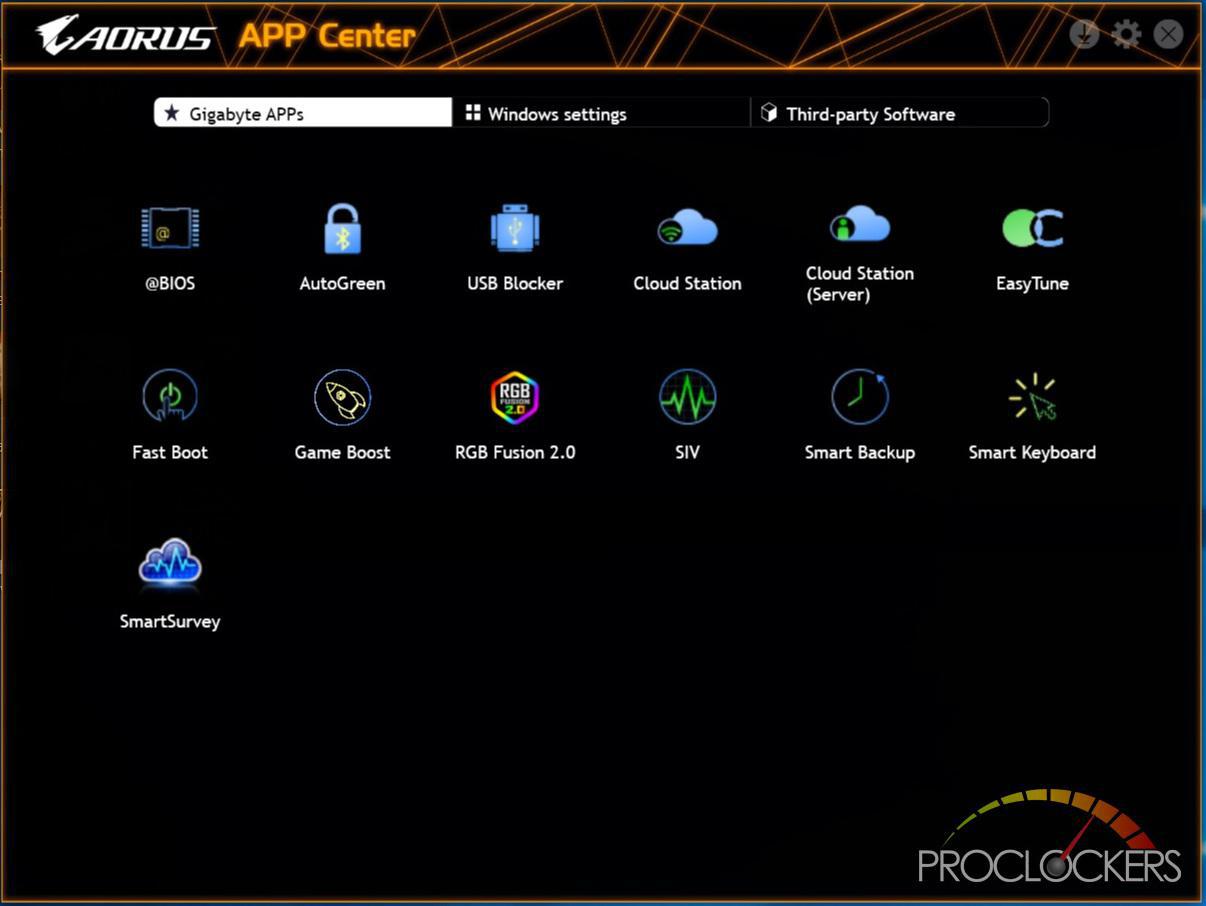1206x906 pixels.
Task: Launch Smart Keyboard cursor icon
Action: 1033,397
